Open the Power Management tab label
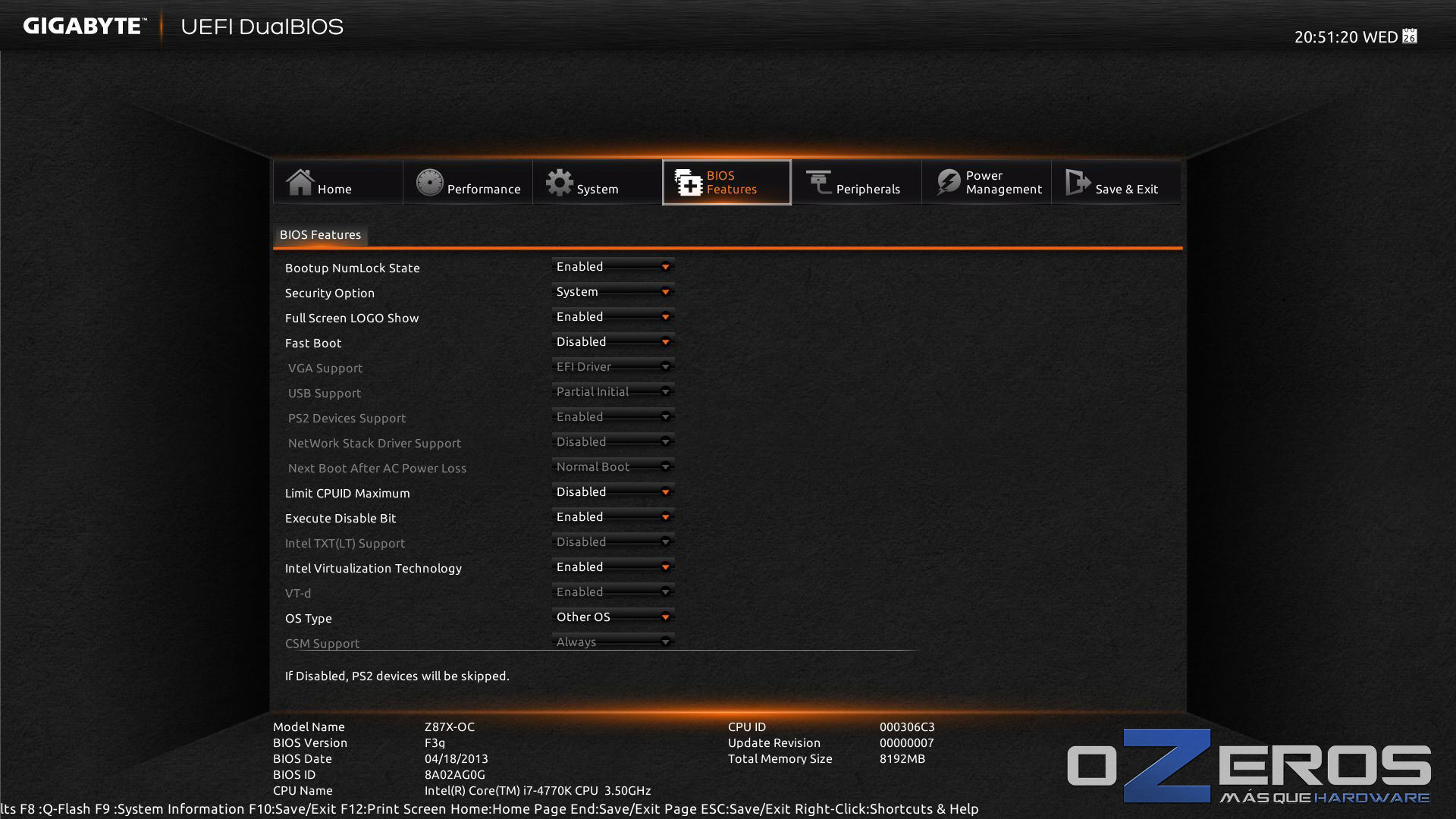 [x=1004, y=182]
